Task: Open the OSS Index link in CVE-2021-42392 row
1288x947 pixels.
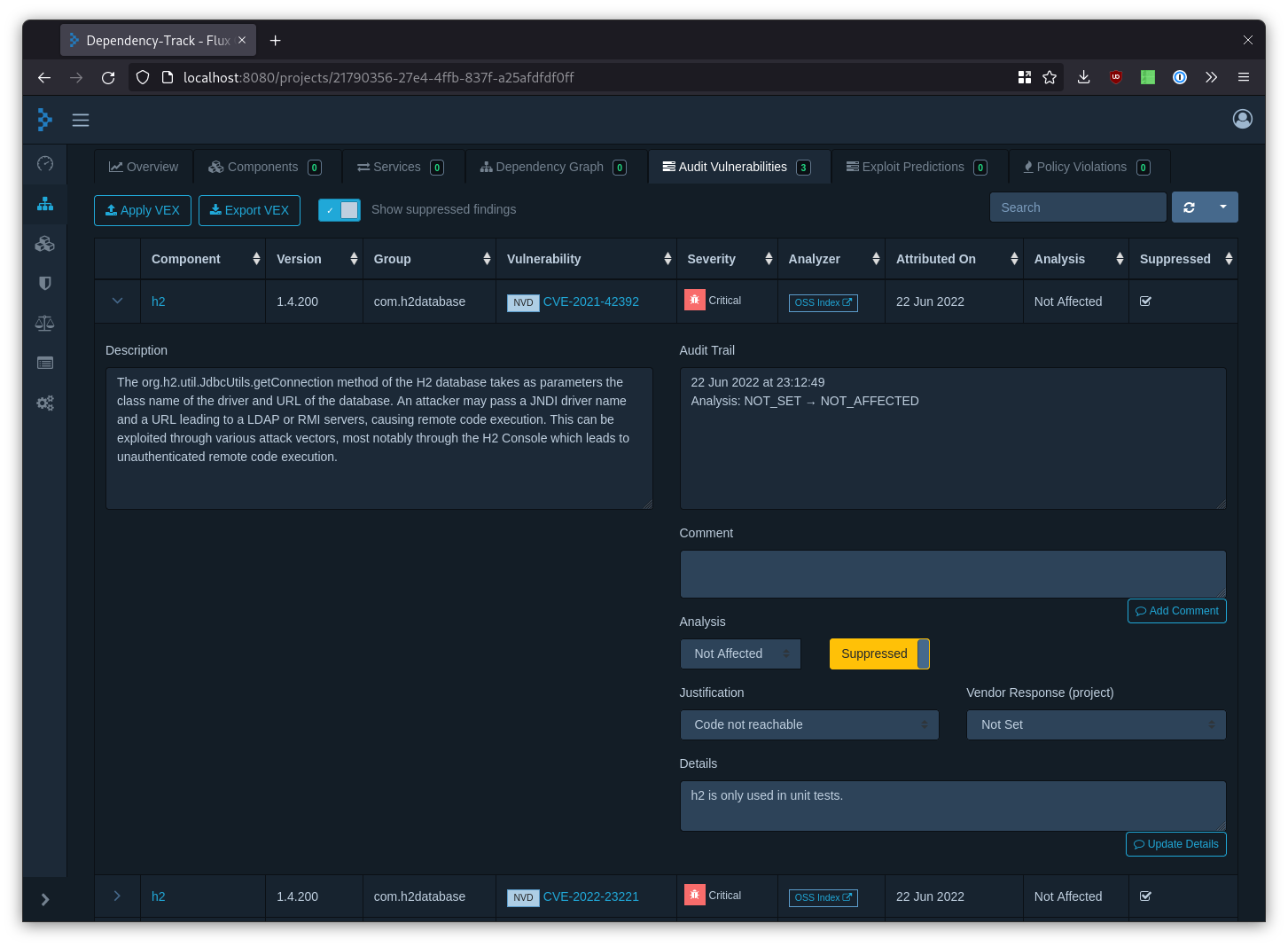Action: pyautogui.click(x=824, y=302)
